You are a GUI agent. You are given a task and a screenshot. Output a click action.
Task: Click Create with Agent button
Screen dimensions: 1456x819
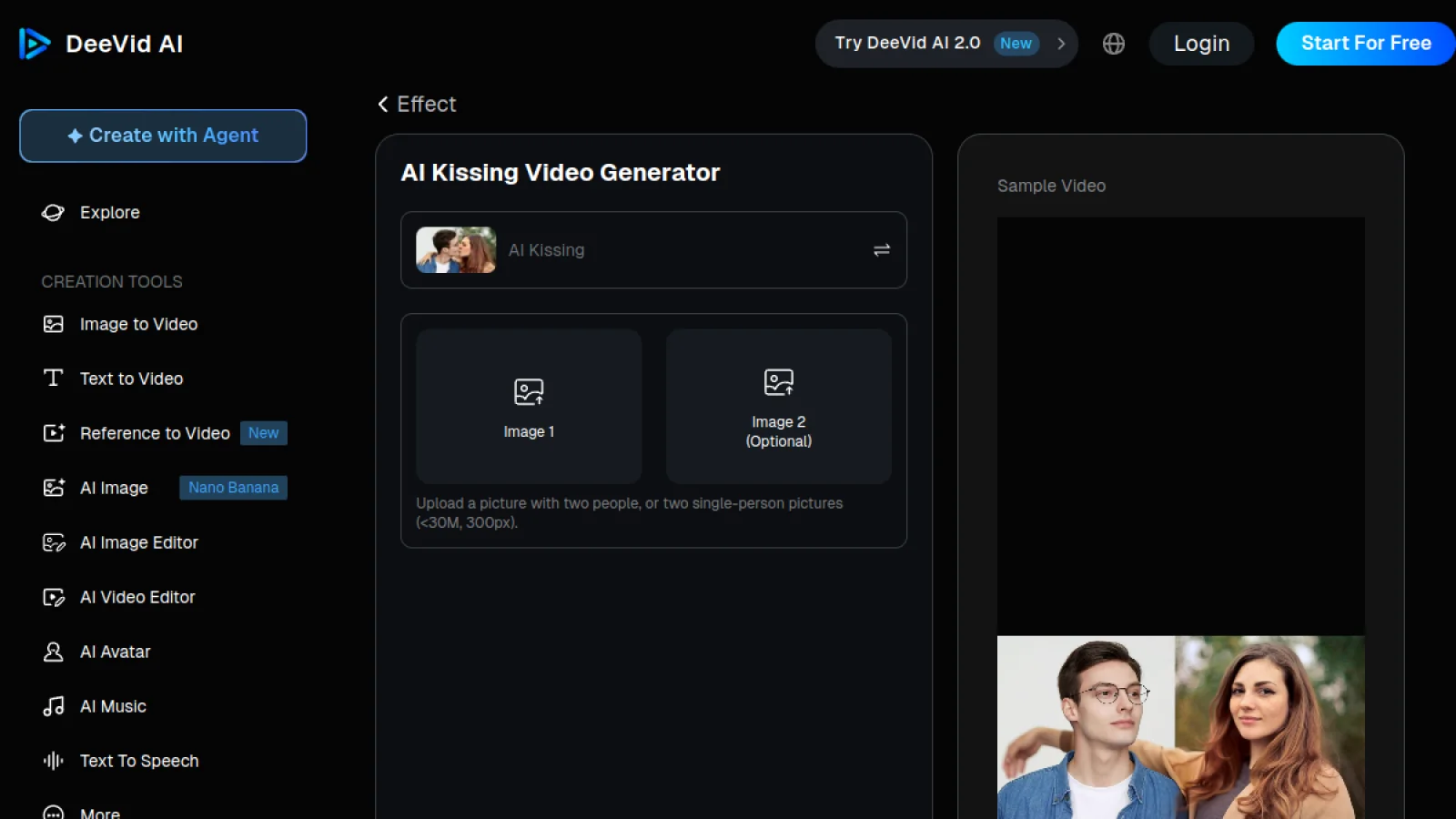(x=163, y=136)
